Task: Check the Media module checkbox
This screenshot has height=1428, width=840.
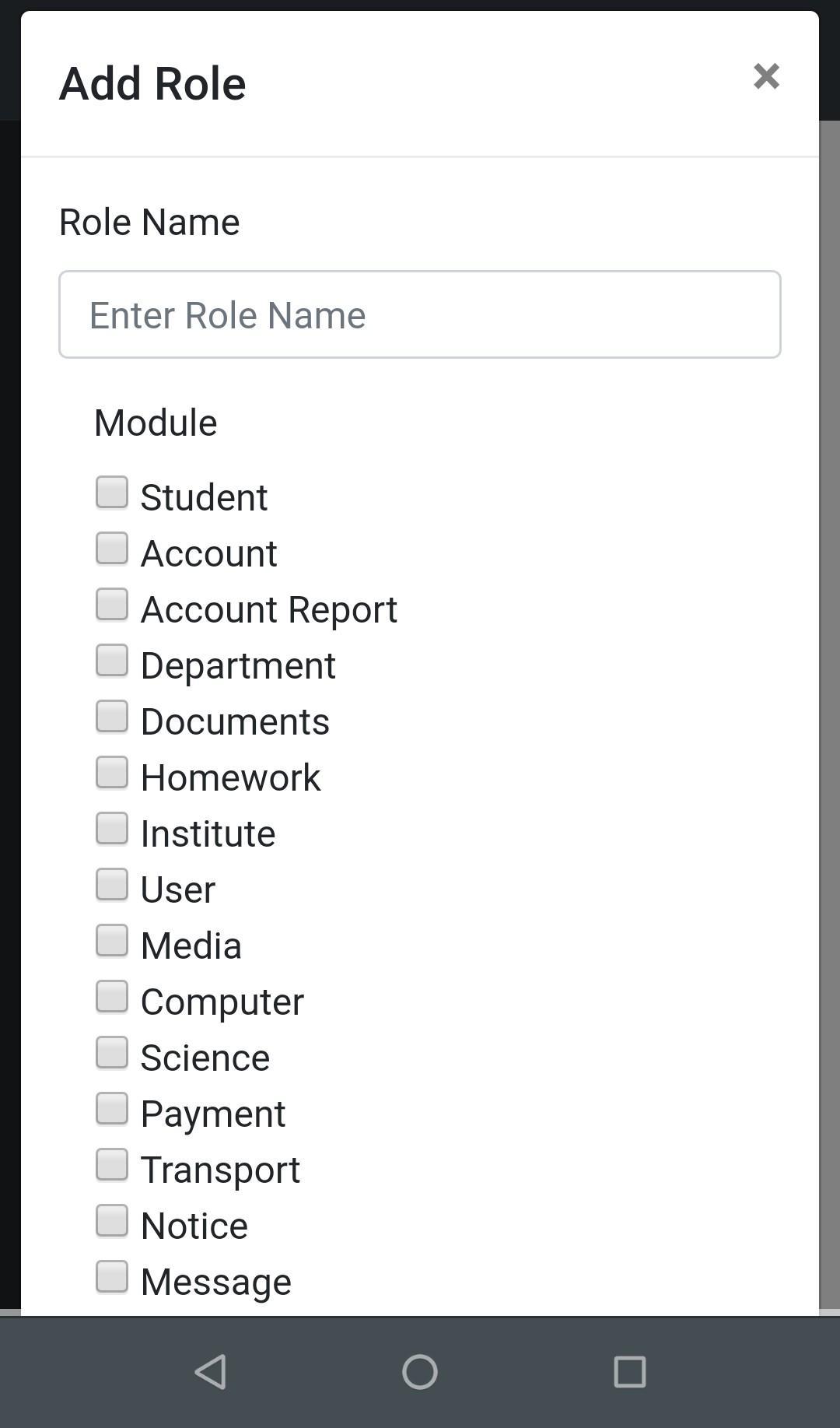Action: (x=112, y=941)
